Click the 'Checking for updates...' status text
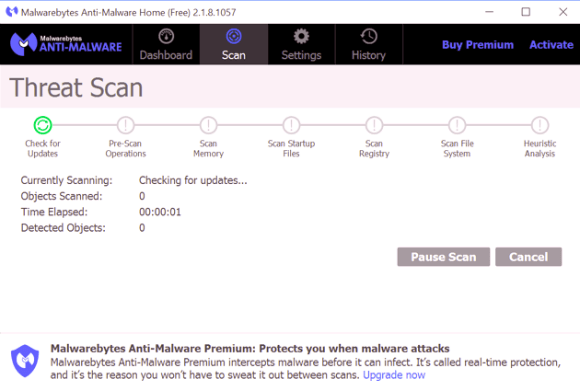580x391 pixels. (193, 181)
